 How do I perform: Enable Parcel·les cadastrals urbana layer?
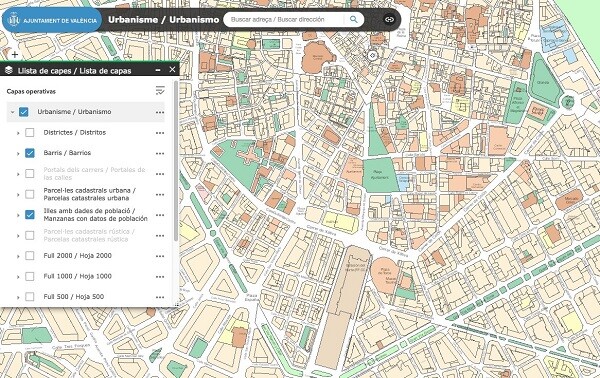coord(29,194)
